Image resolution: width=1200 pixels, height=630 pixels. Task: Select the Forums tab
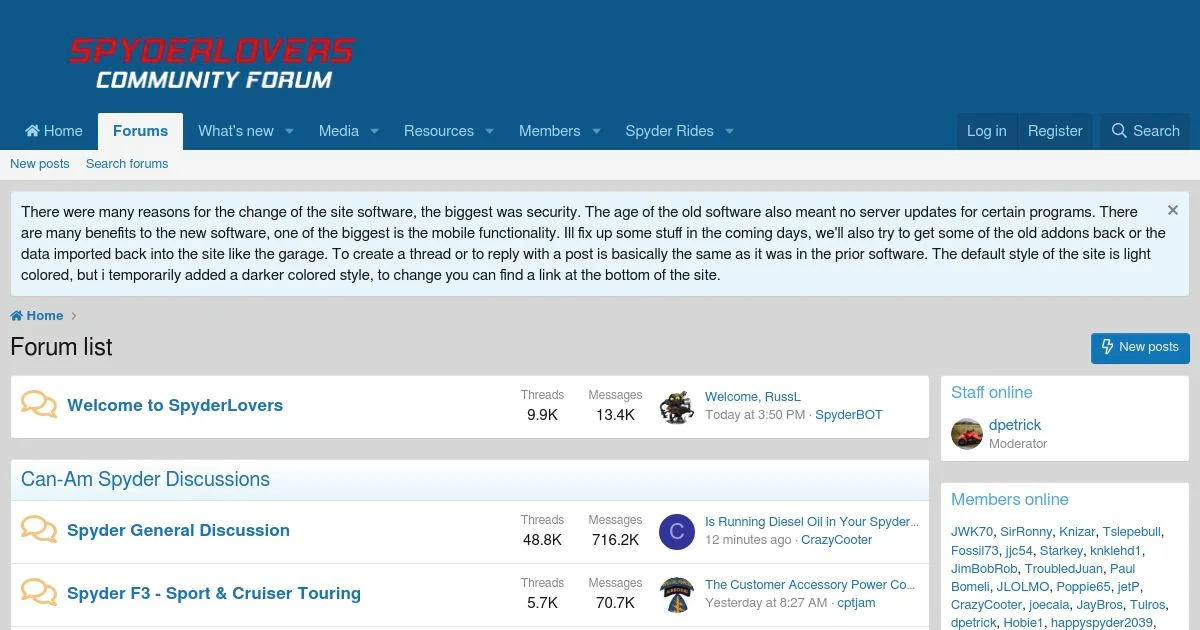coord(140,131)
